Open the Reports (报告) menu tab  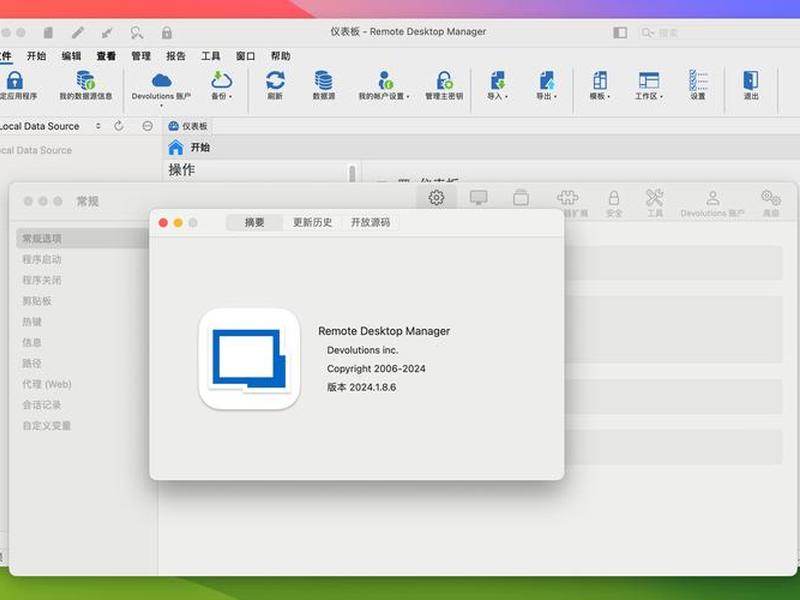(x=176, y=56)
